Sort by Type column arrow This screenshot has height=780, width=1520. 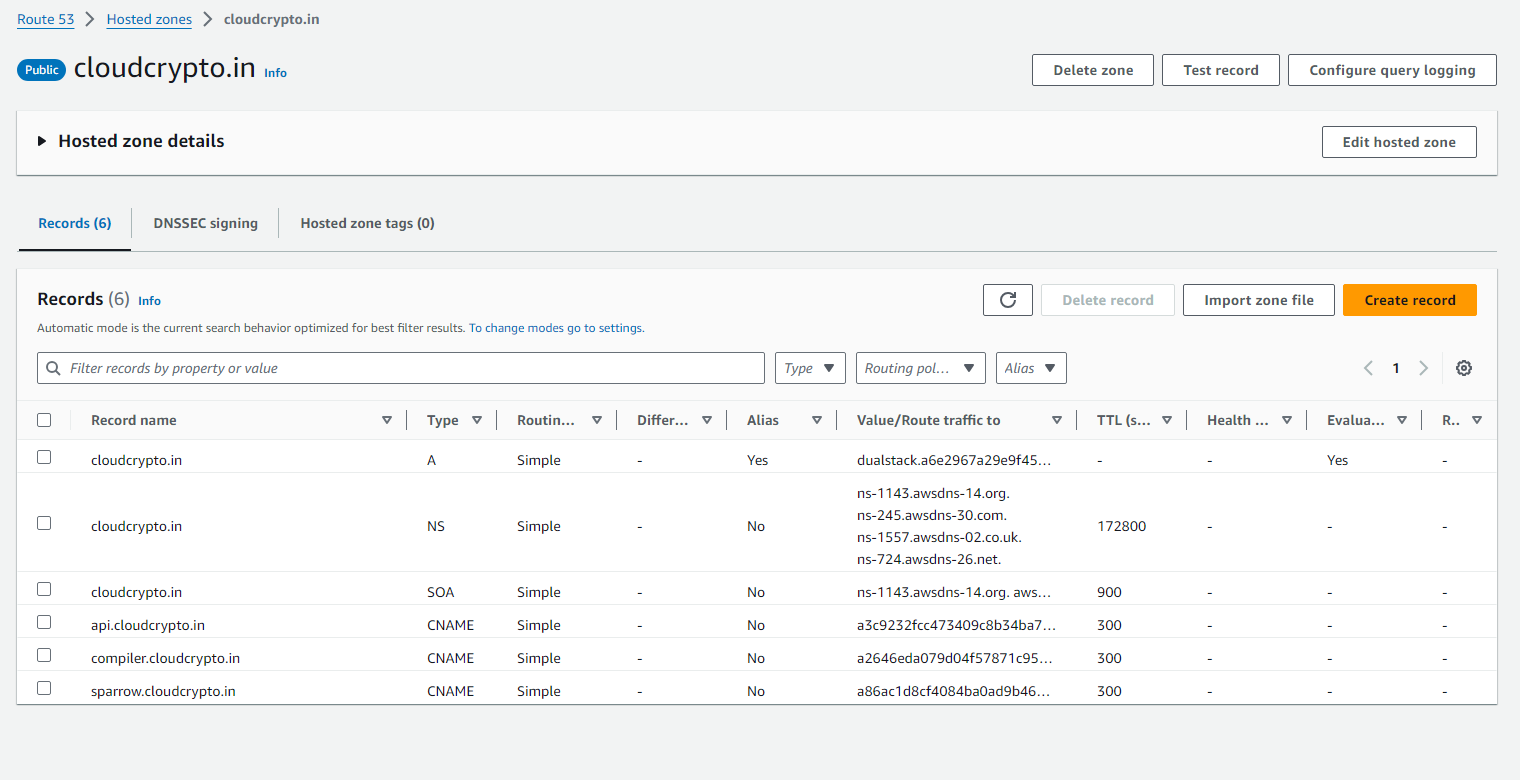[x=477, y=421]
